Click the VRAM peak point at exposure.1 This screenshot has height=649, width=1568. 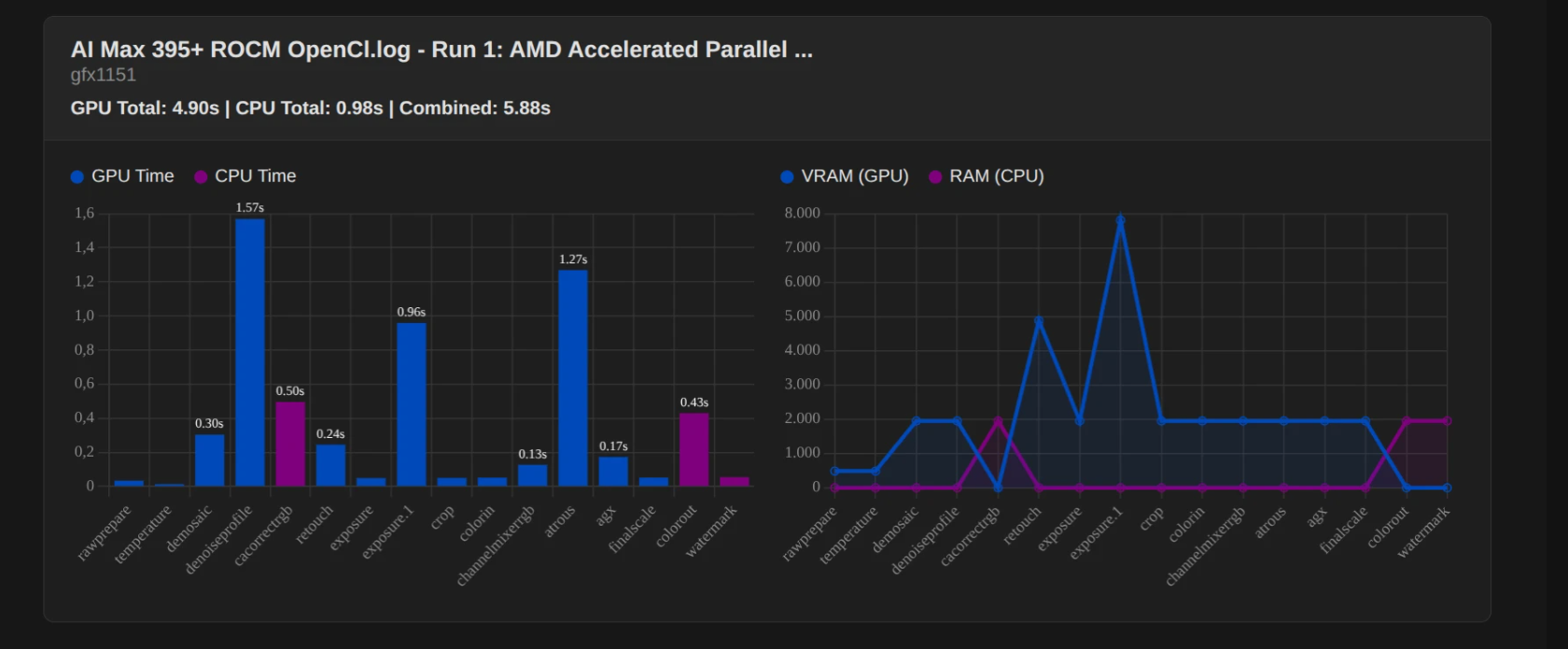tap(1120, 220)
